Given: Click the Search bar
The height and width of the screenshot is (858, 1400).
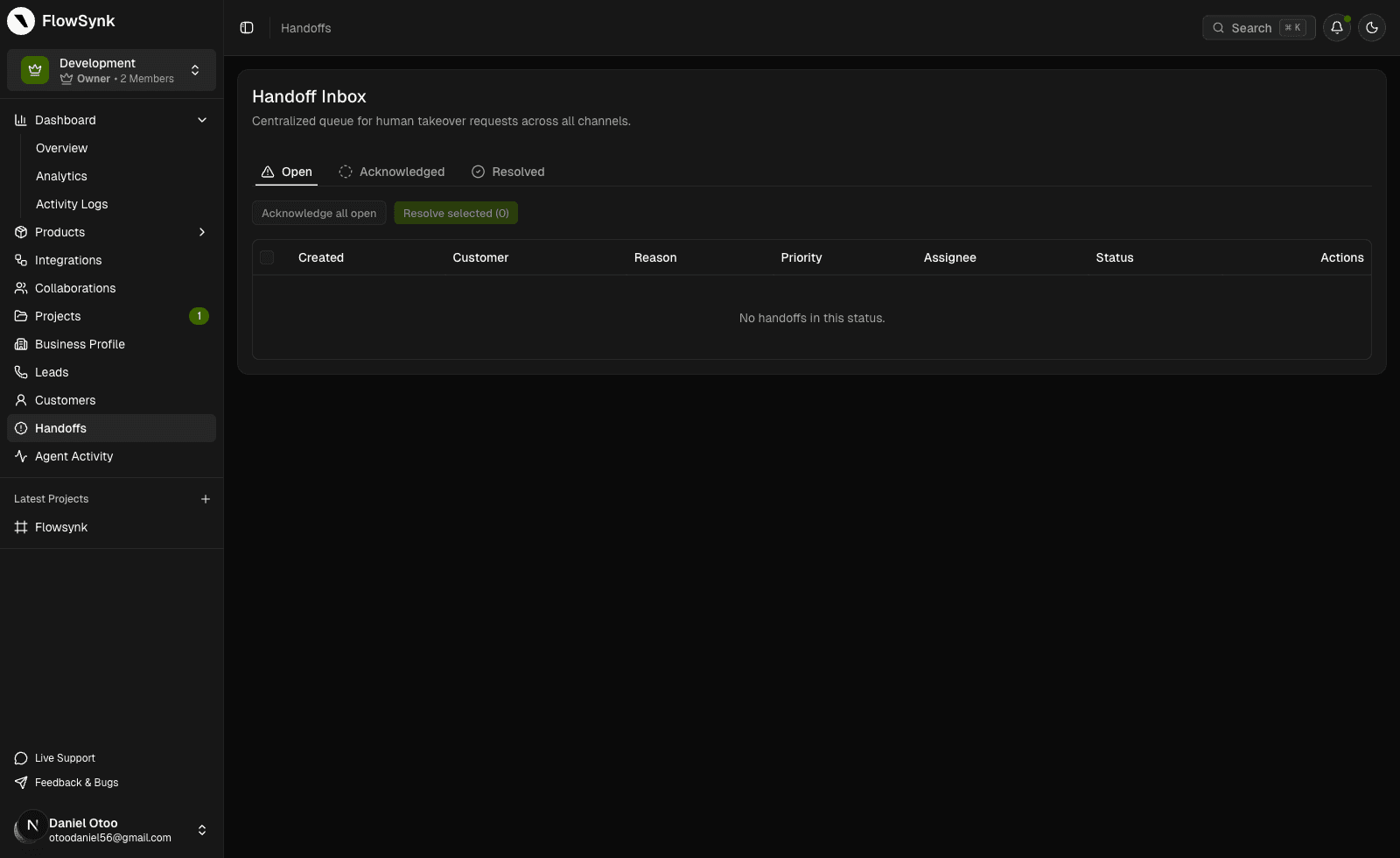Looking at the screenshot, I should pos(1258,27).
